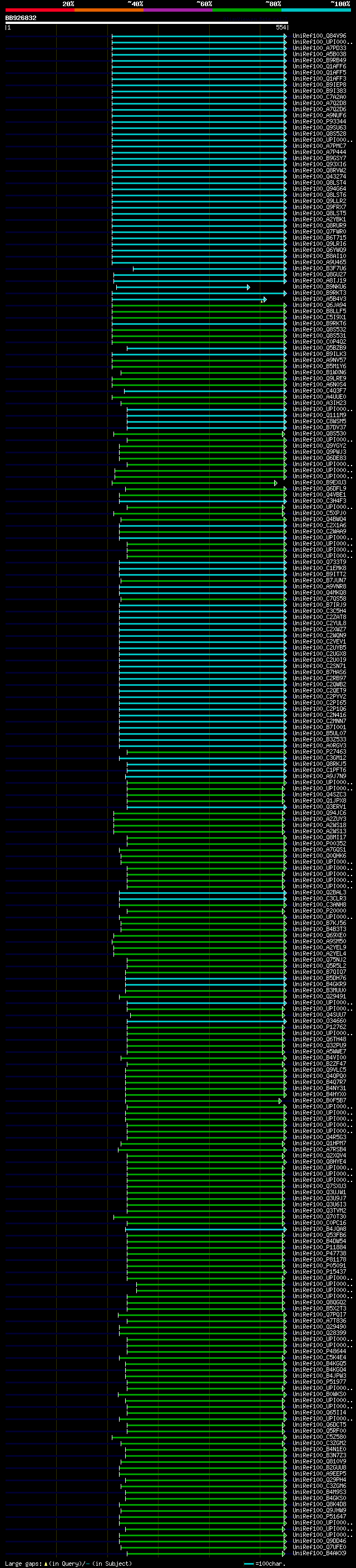
Task: Select the UniRef100_Q8HYE4 label
Action: pos(319,1161)
